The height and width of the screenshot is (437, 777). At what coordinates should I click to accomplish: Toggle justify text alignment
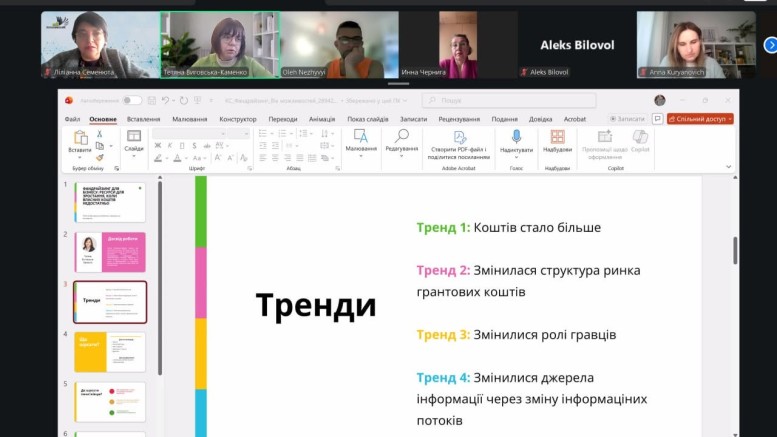click(x=300, y=158)
